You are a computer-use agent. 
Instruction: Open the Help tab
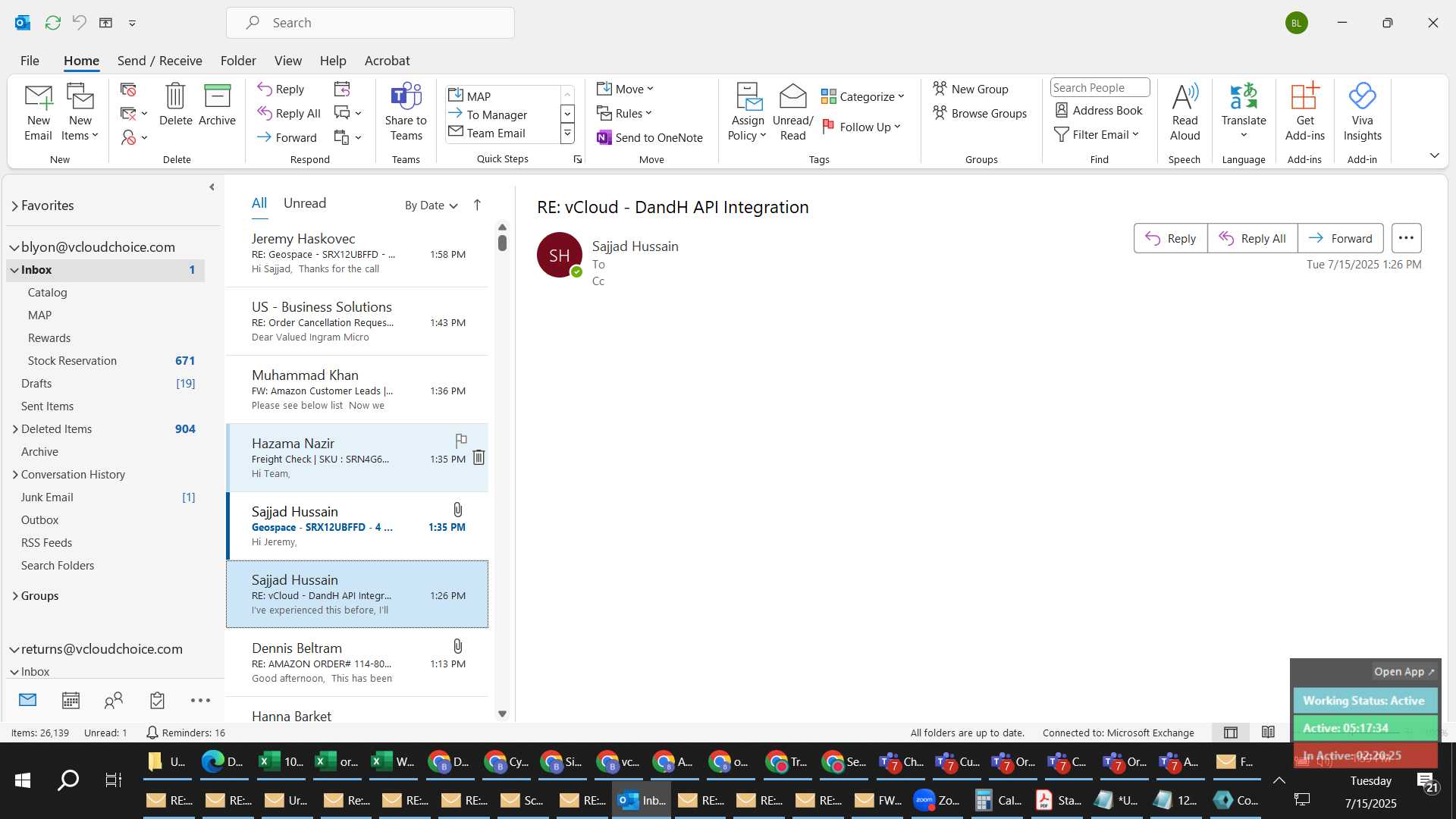click(332, 61)
